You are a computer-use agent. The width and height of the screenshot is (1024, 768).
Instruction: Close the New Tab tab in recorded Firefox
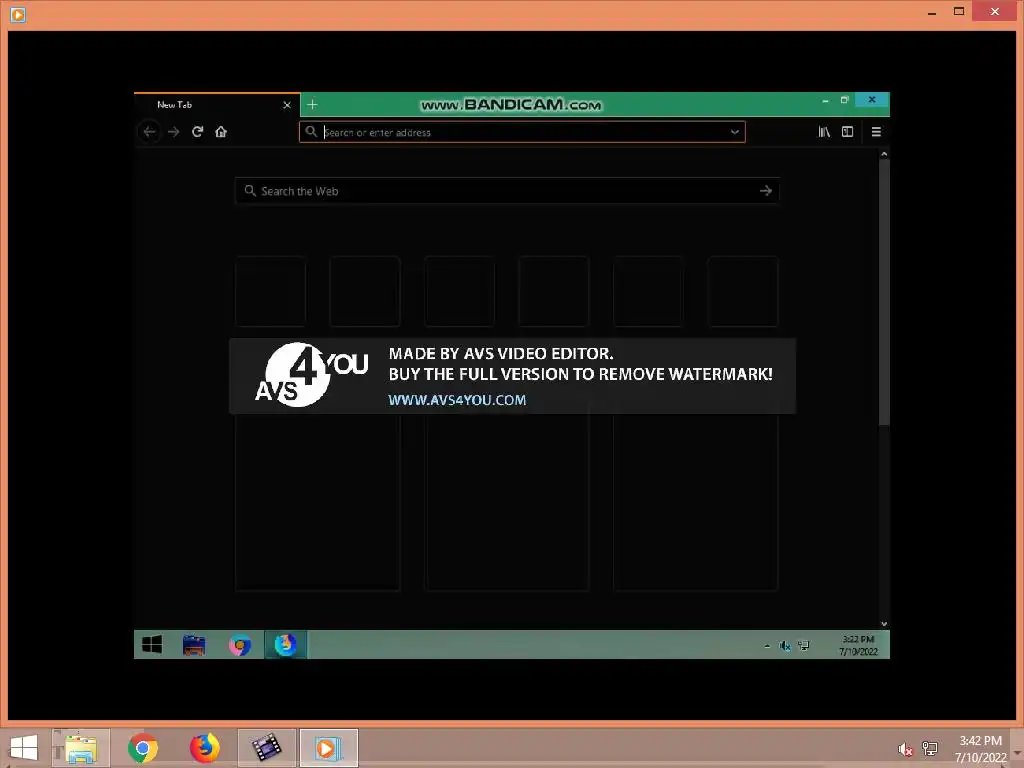[287, 105]
